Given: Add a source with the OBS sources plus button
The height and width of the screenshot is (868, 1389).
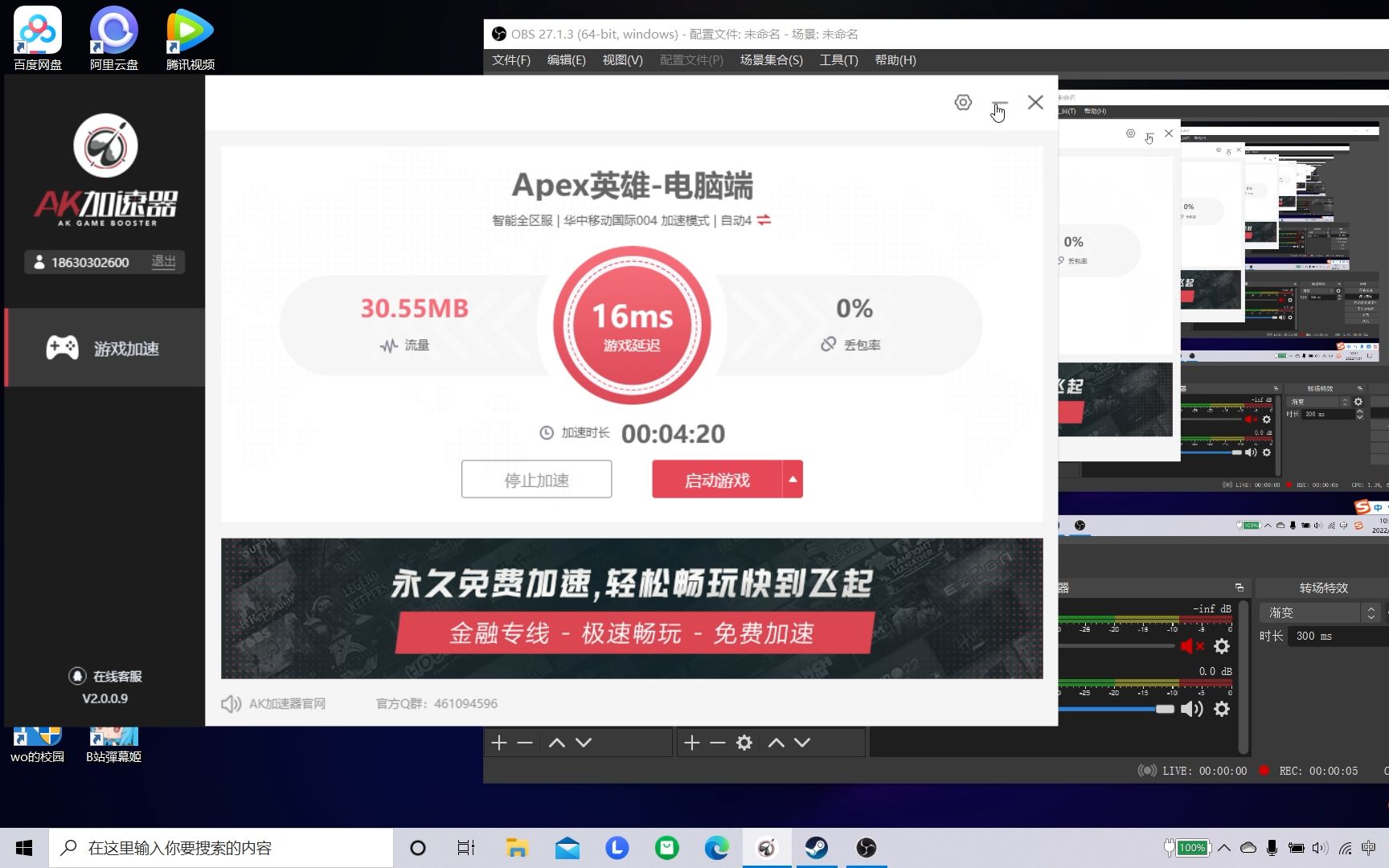Looking at the screenshot, I should pyautogui.click(x=692, y=743).
